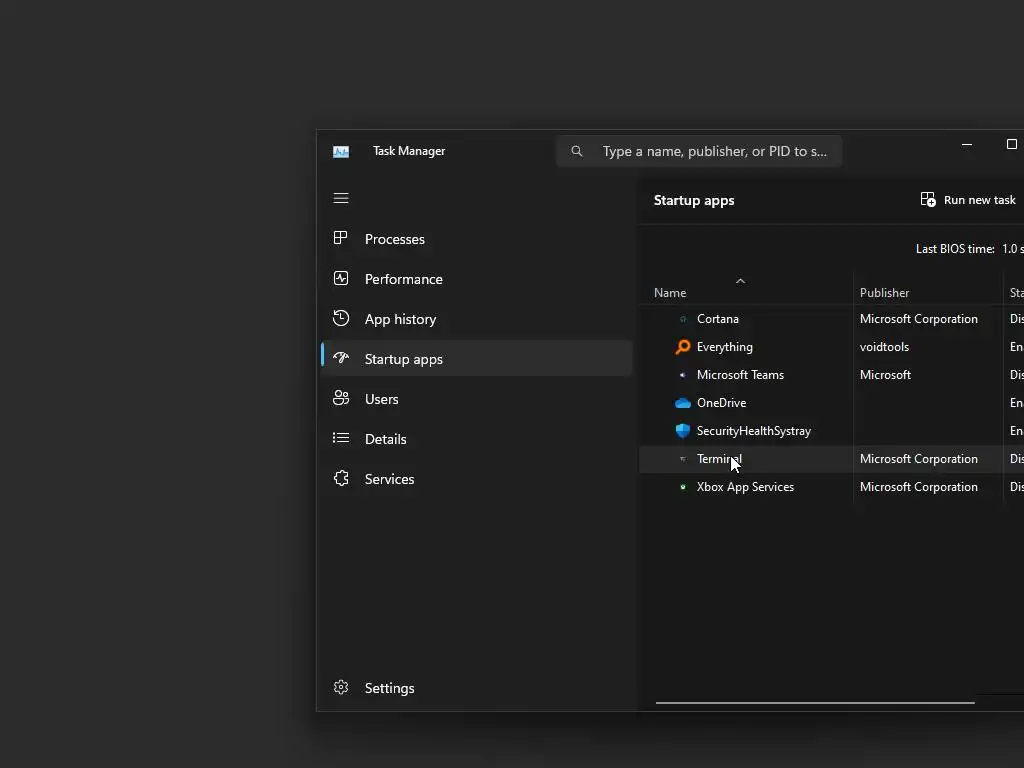Click the Terminal row icon
This screenshot has width=1024, height=768.
pos(683,459)
